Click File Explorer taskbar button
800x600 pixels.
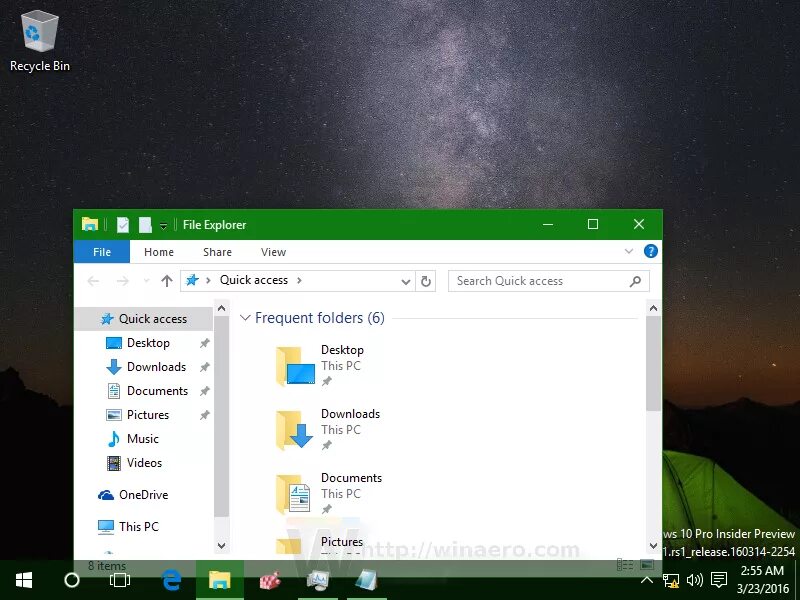220,580
